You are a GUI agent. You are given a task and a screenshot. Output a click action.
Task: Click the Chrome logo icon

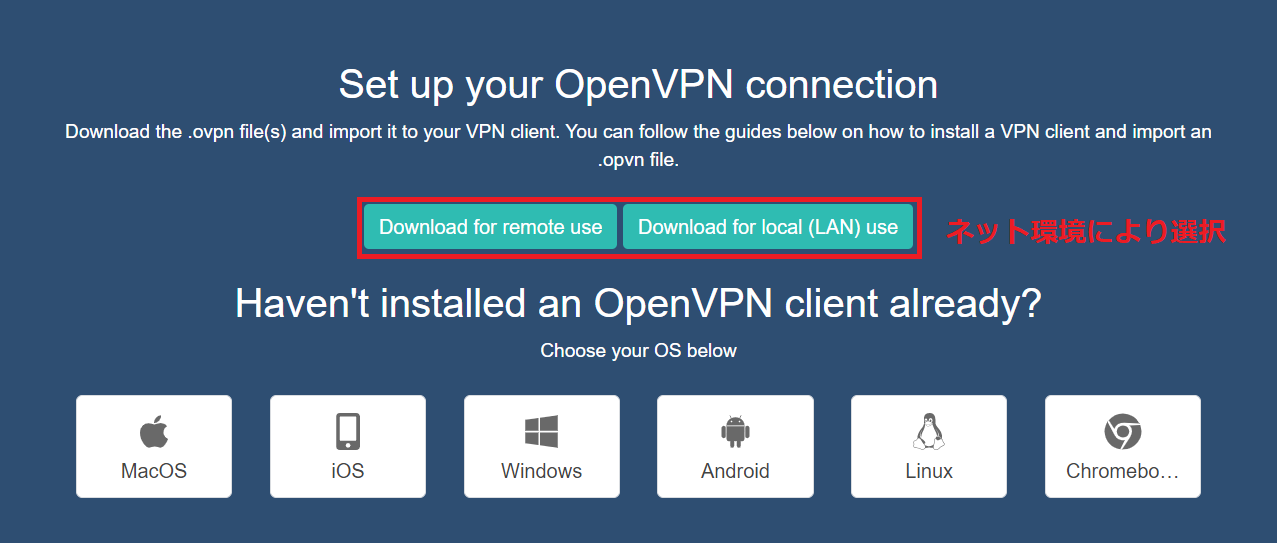(1123, 433)
